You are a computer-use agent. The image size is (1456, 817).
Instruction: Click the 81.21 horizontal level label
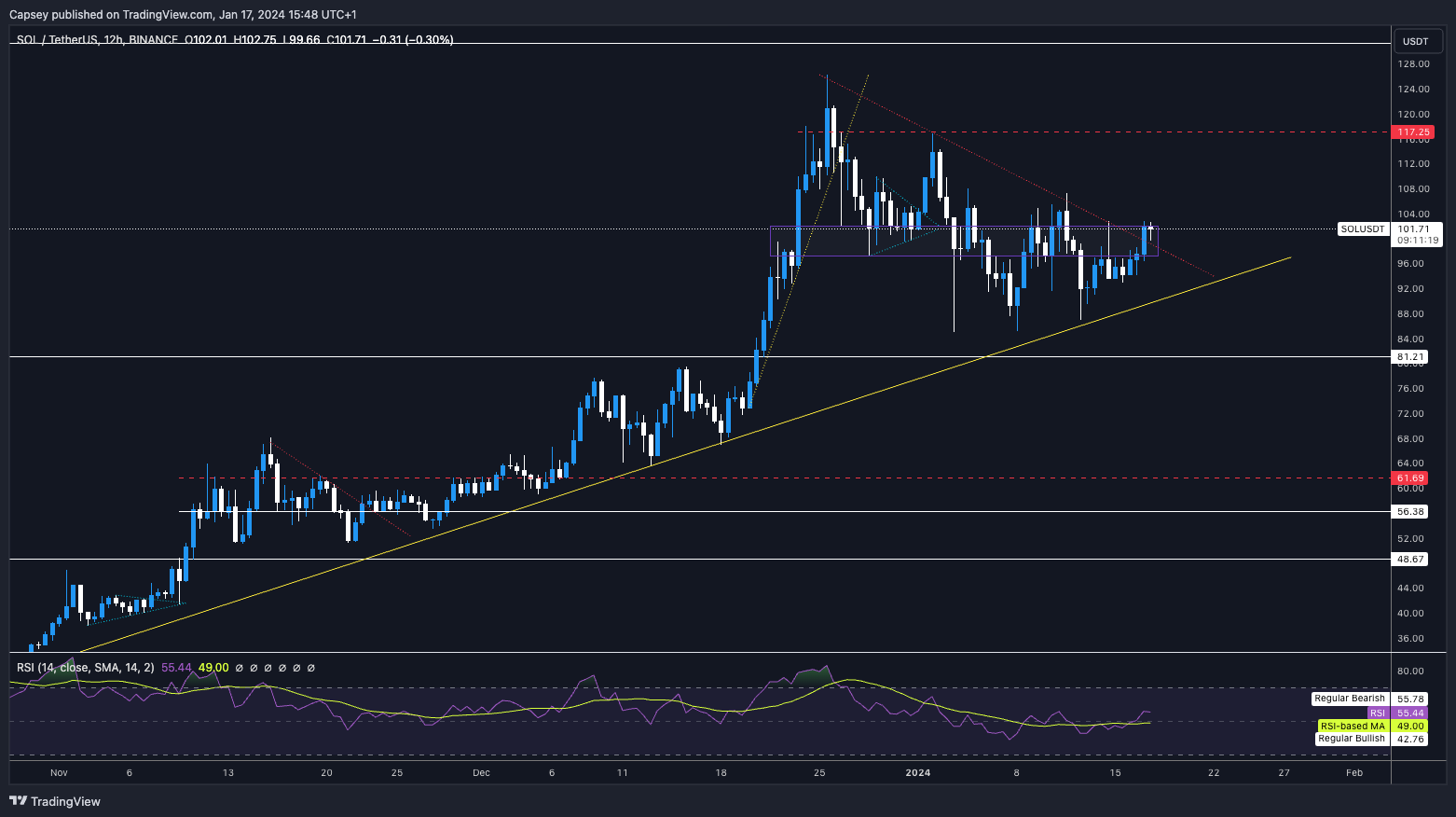point(1410,357)
